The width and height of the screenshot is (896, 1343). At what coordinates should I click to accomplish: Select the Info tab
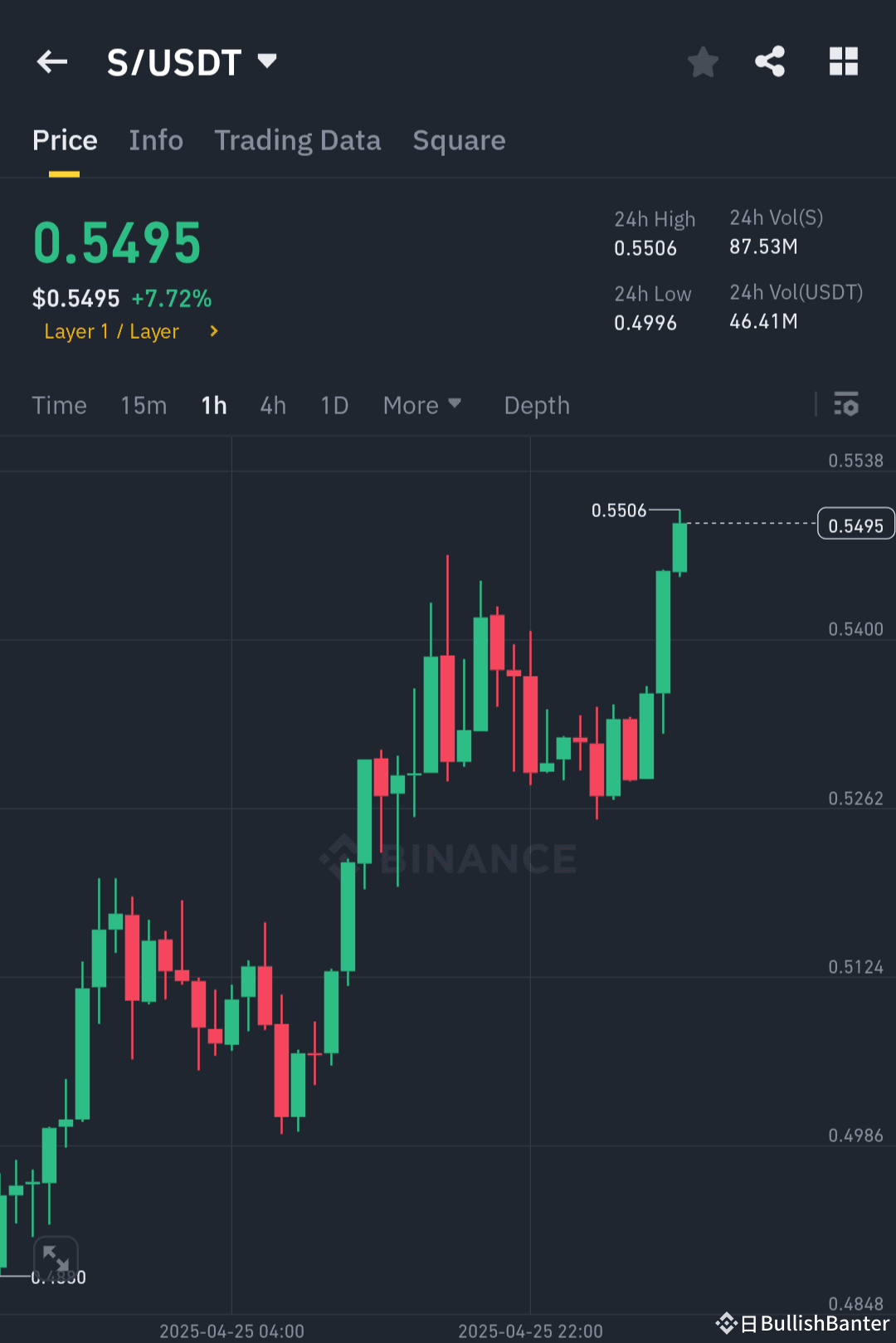pyautogui.click(x=156, y=140)
